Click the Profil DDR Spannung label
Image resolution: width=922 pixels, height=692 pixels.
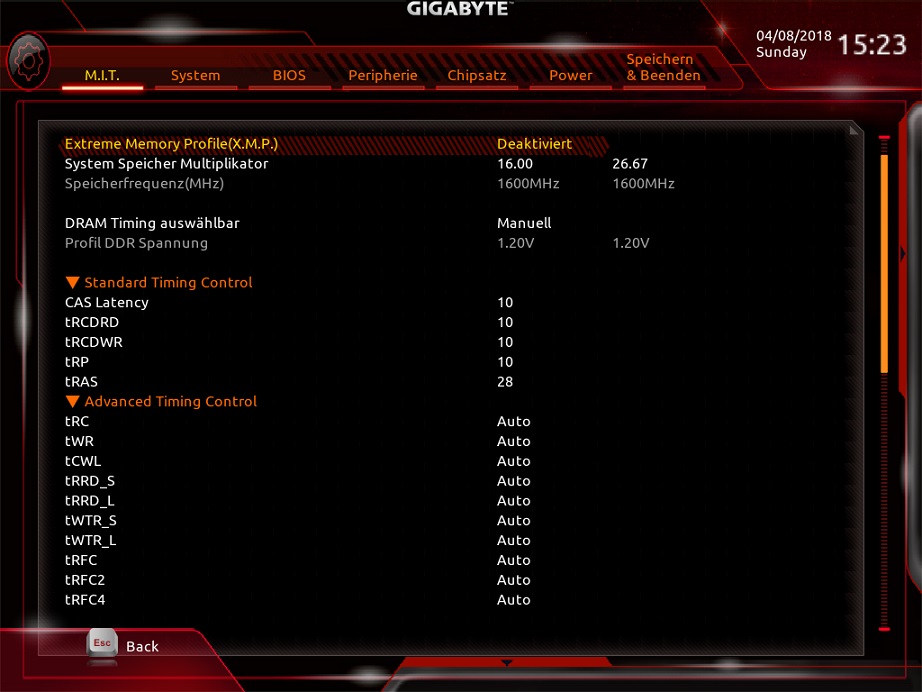pyautogui.click(x=136, y=243)
